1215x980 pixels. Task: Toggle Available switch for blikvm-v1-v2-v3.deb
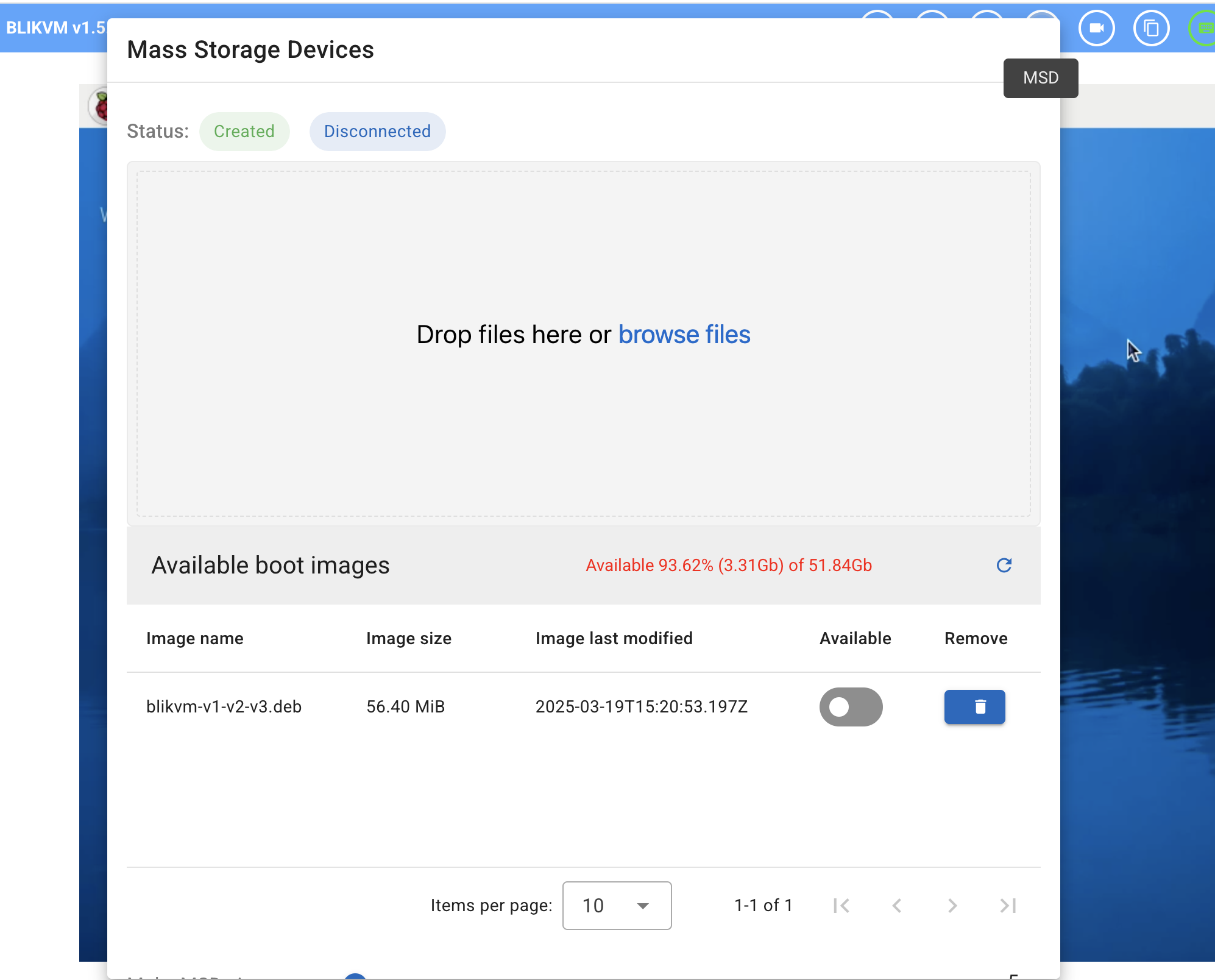[x=851, y=706]
